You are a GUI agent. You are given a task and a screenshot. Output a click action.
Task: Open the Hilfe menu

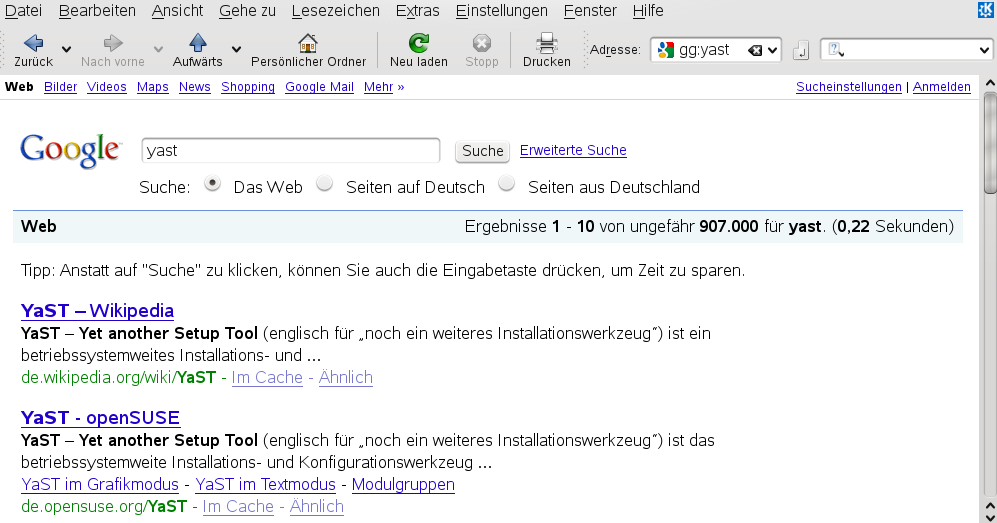point(648,11)
